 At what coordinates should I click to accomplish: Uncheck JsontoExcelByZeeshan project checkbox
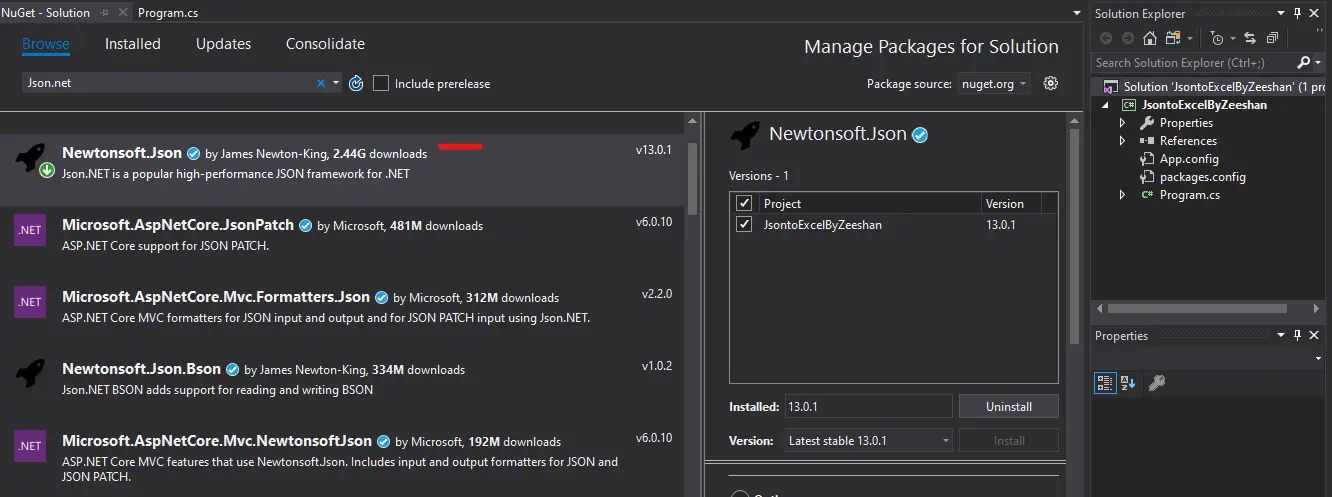click(x=743, y=224)
